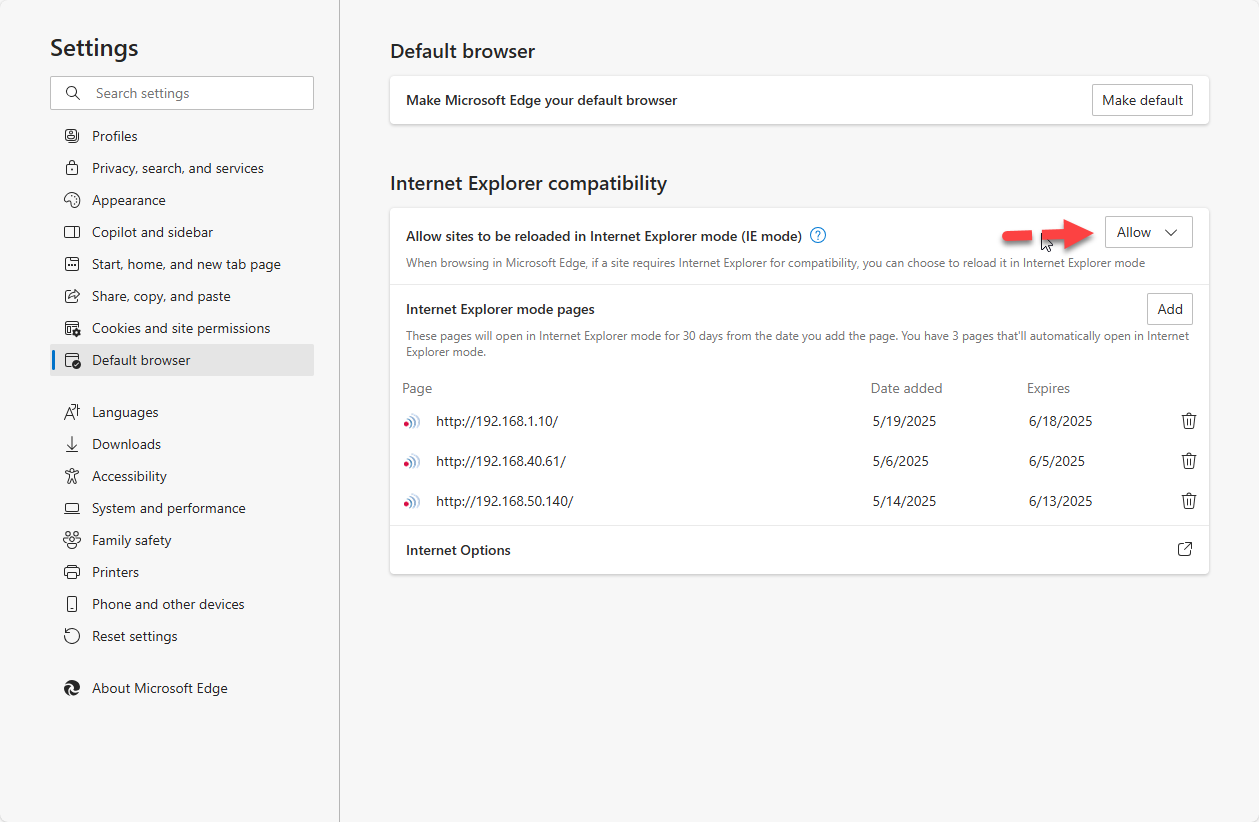The image size is (1259, 822).
Task: Click the http://192.168.50.140/ page URL
Action: [505, 501]
